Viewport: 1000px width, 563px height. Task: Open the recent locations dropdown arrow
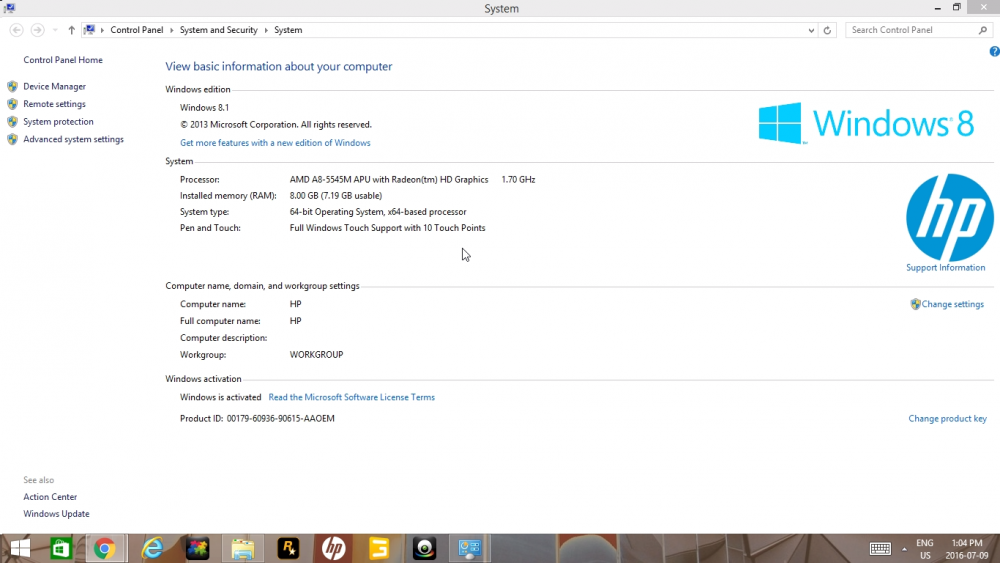tap(55, 30)
